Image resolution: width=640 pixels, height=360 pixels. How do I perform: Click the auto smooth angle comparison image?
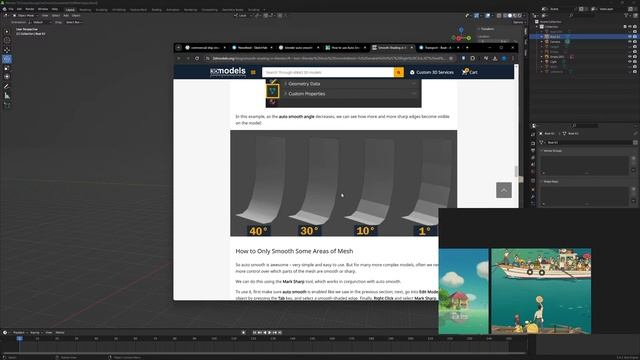click(x=344, y=183)
